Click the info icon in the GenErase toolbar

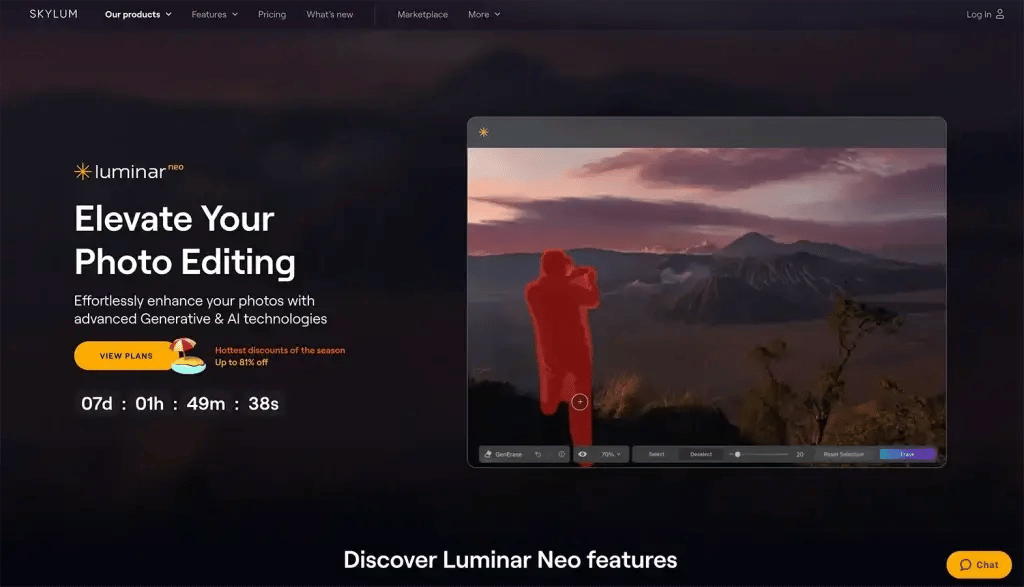click(x=561, y=454)
